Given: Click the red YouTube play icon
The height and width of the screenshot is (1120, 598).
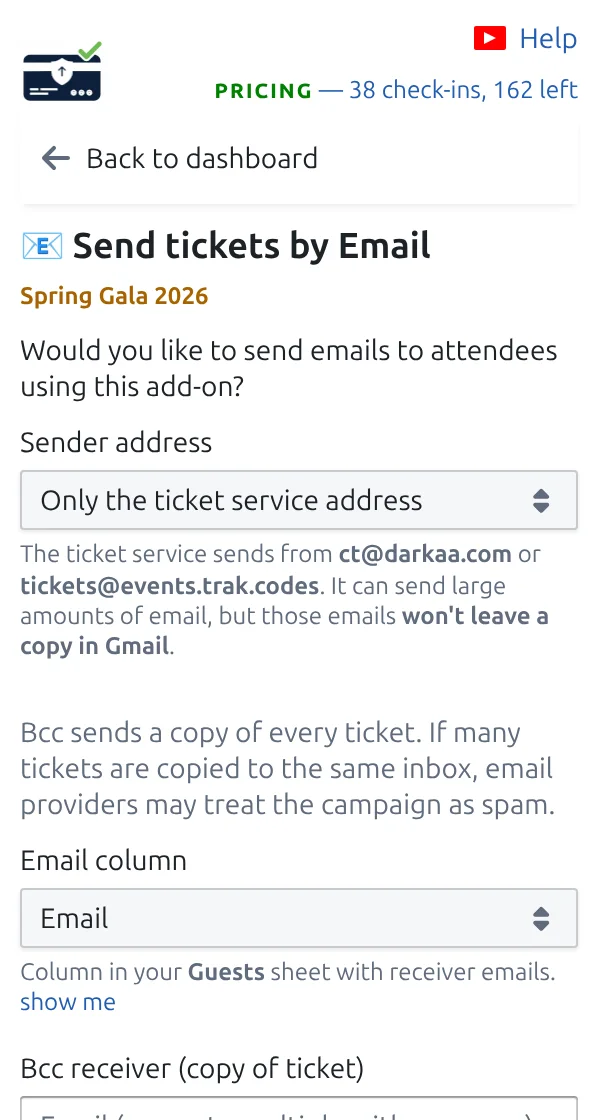Looking at the screenshot, I should 489,39.
